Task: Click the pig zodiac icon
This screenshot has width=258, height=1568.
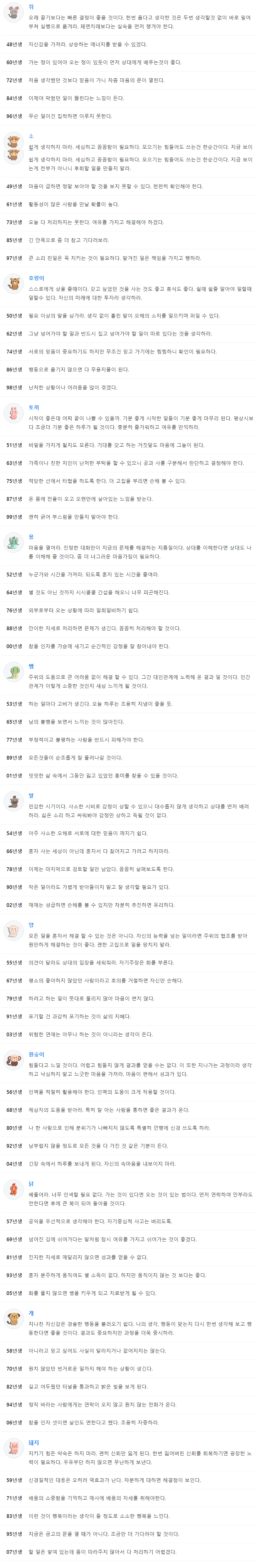Action: (x=14, y=1449)
